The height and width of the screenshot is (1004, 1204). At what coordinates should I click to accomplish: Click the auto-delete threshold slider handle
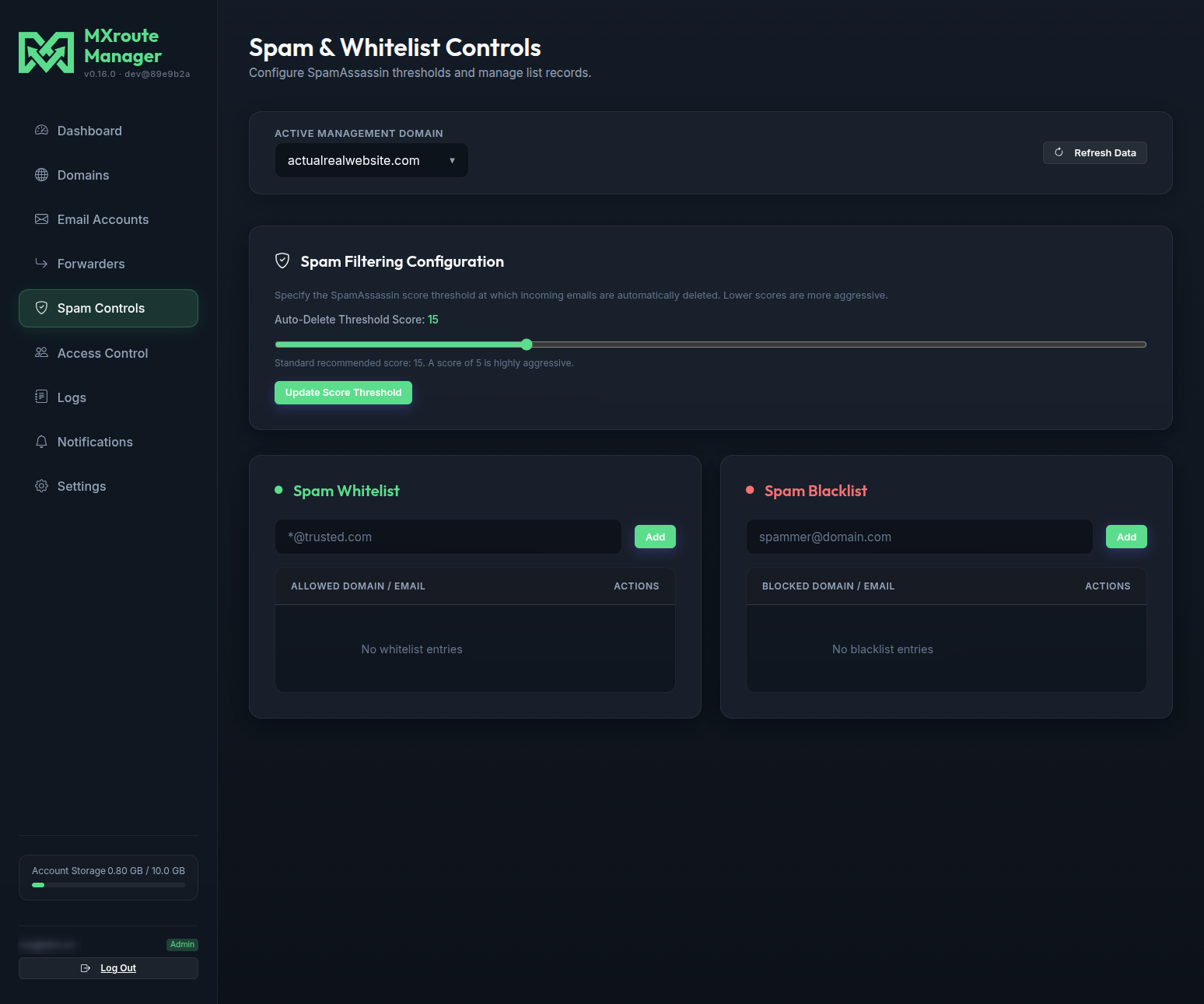tap(527, 345)
